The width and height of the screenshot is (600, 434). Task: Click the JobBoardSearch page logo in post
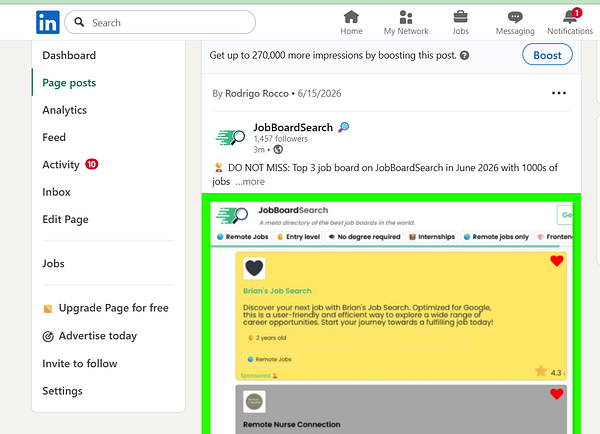coord(230,138)
